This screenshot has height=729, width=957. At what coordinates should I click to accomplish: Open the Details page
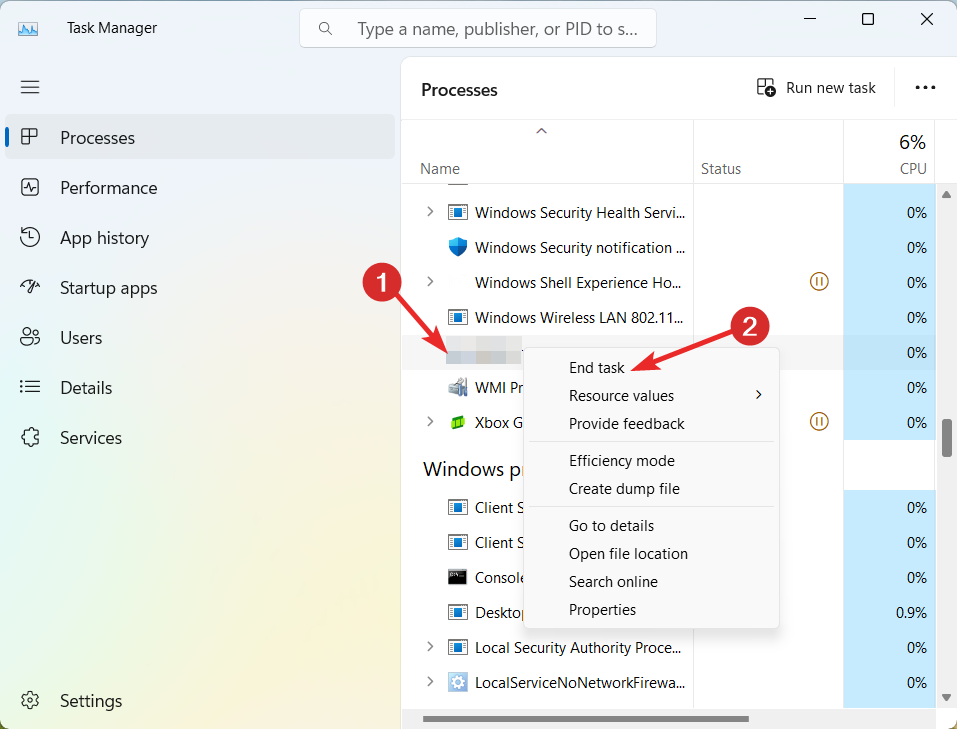coord(200,388)
